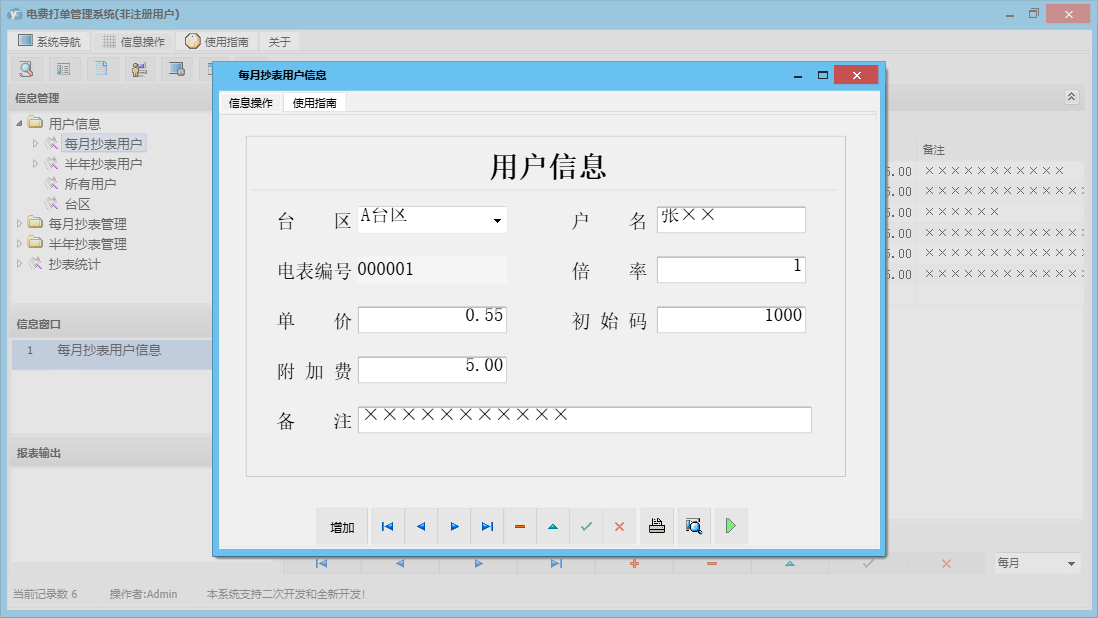Image resolution: width=1098 pixels, height=618 pixels.
Task: Open print preview icon in user info dialog
Action: click(694, 526)
